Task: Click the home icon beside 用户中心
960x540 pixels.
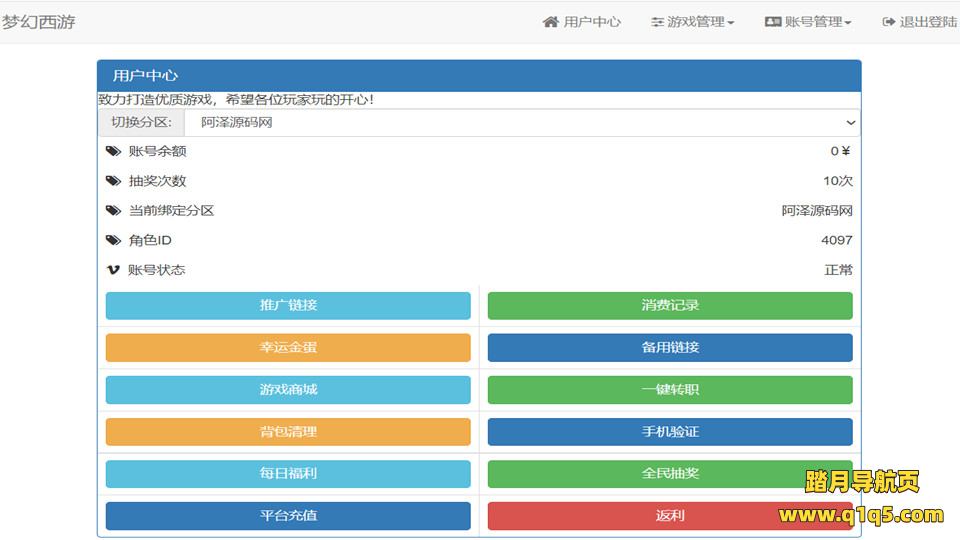Action: [x=550, y=22]
